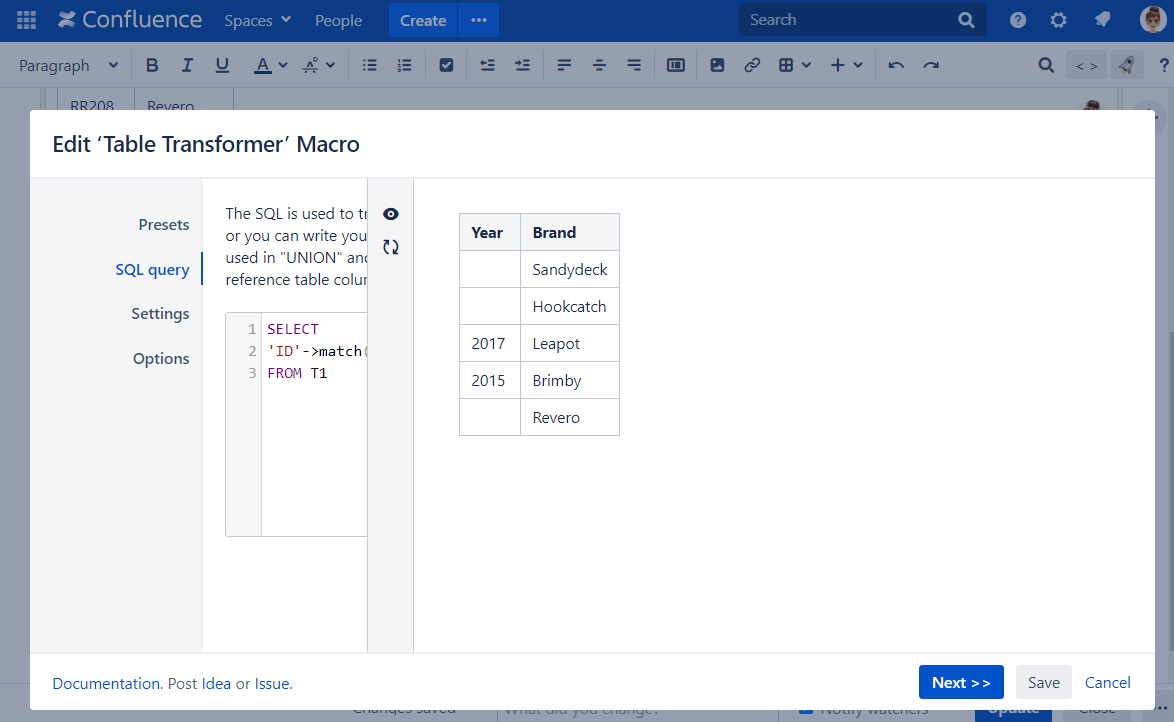
Task: Open the Spaces dropdown menu
Action: [x=258, y=20]
